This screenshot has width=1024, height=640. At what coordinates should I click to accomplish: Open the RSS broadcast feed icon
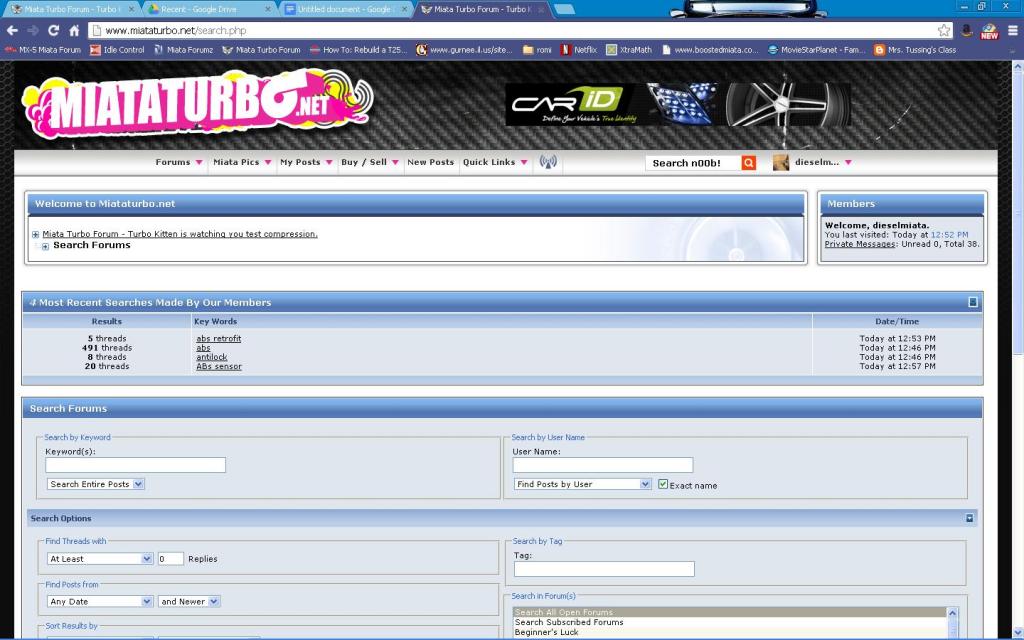[548, 161]
